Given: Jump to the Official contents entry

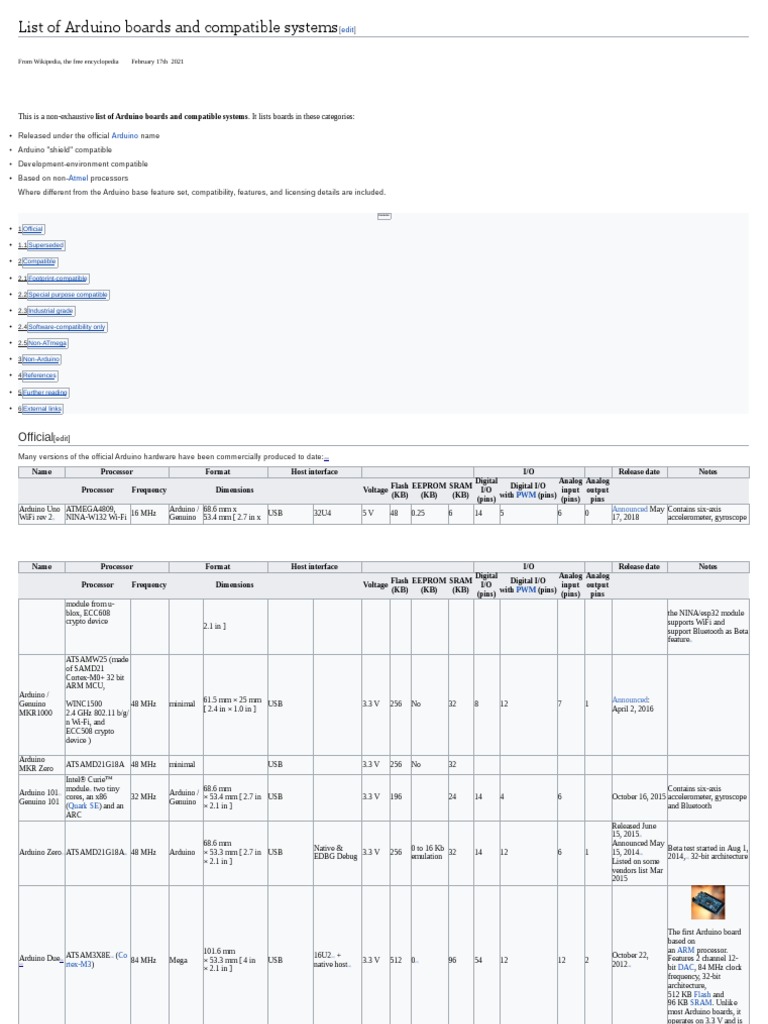Looking at the screenshot, I should tap(33, 229).
